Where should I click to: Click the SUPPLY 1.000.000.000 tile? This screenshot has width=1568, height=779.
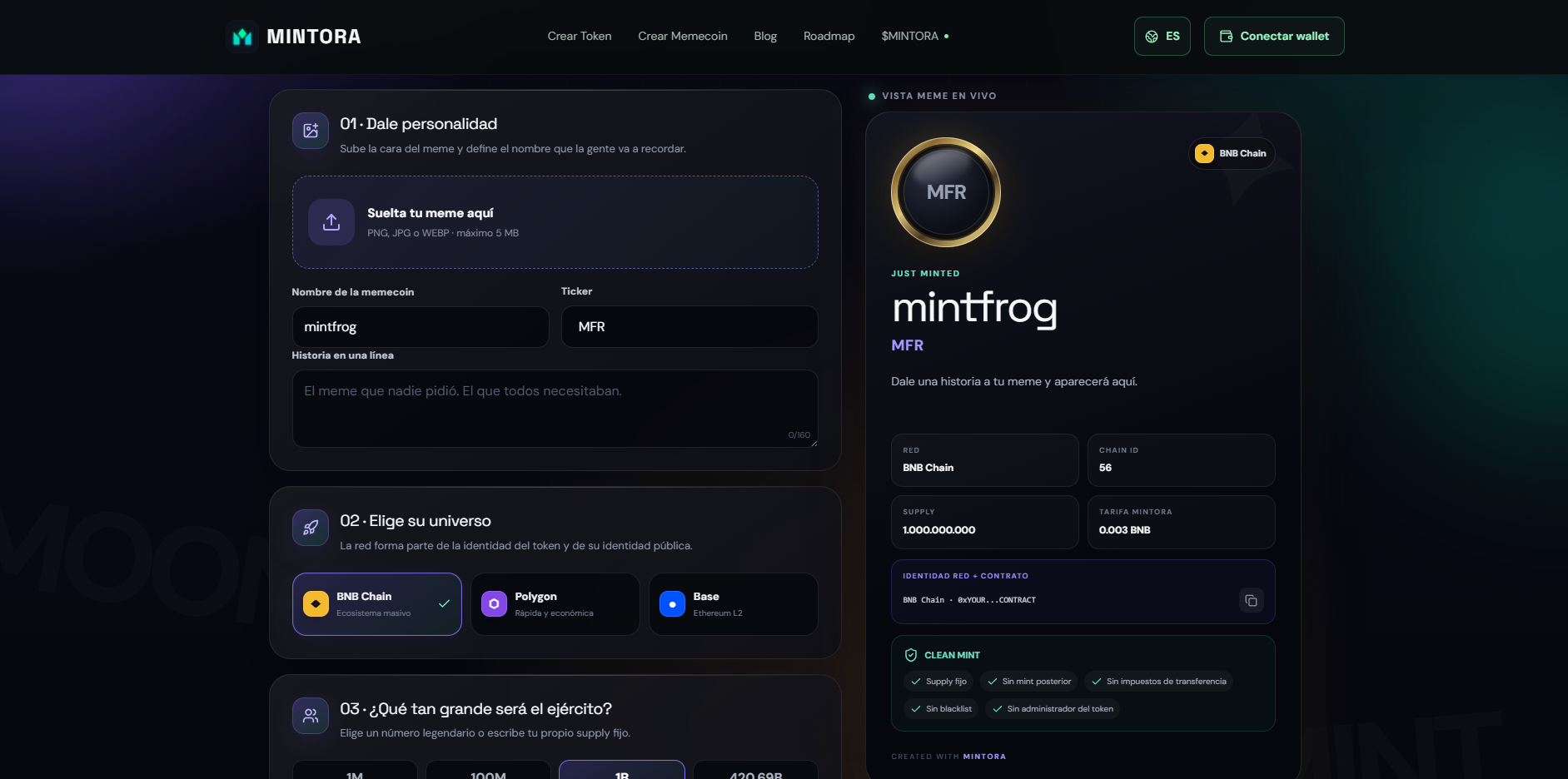985,522
